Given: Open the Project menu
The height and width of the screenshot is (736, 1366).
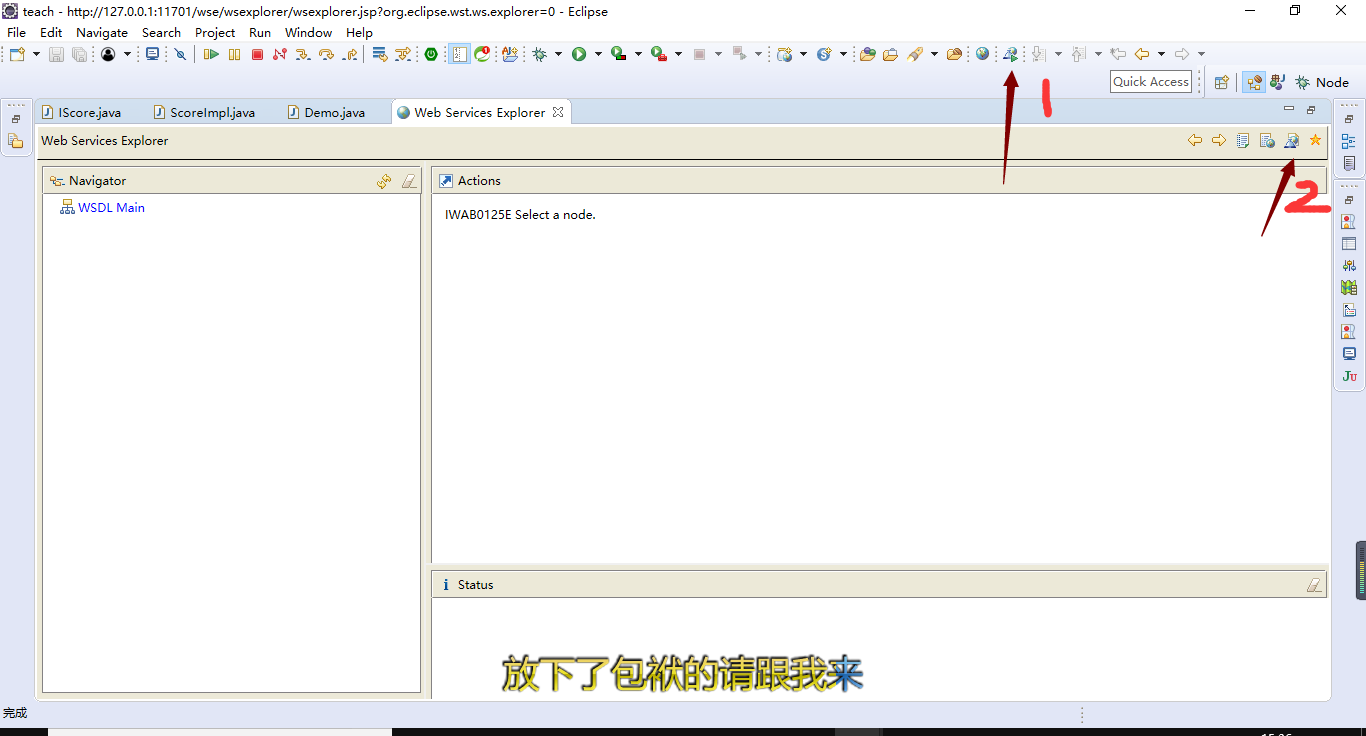Looking at the screenshot, I should pos(215,32).
